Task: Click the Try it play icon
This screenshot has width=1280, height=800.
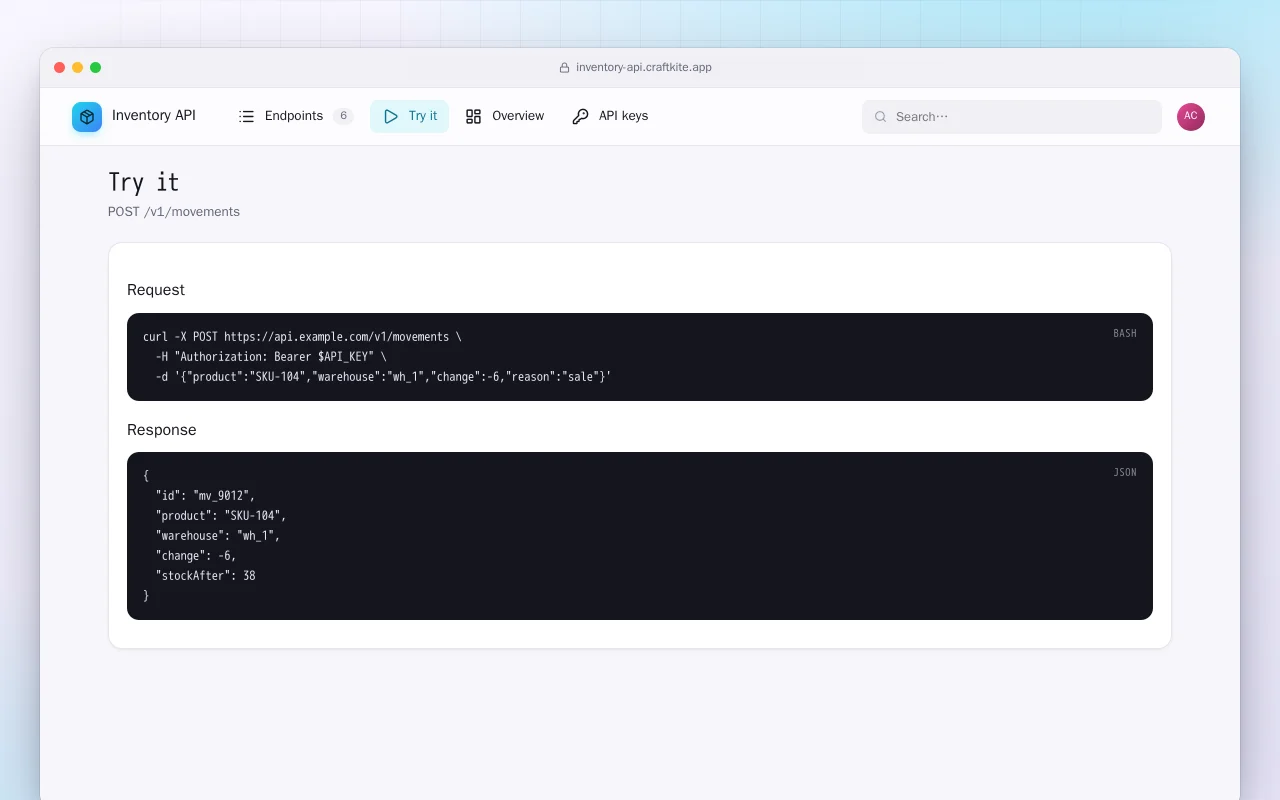Action: [x=391, y=116]
